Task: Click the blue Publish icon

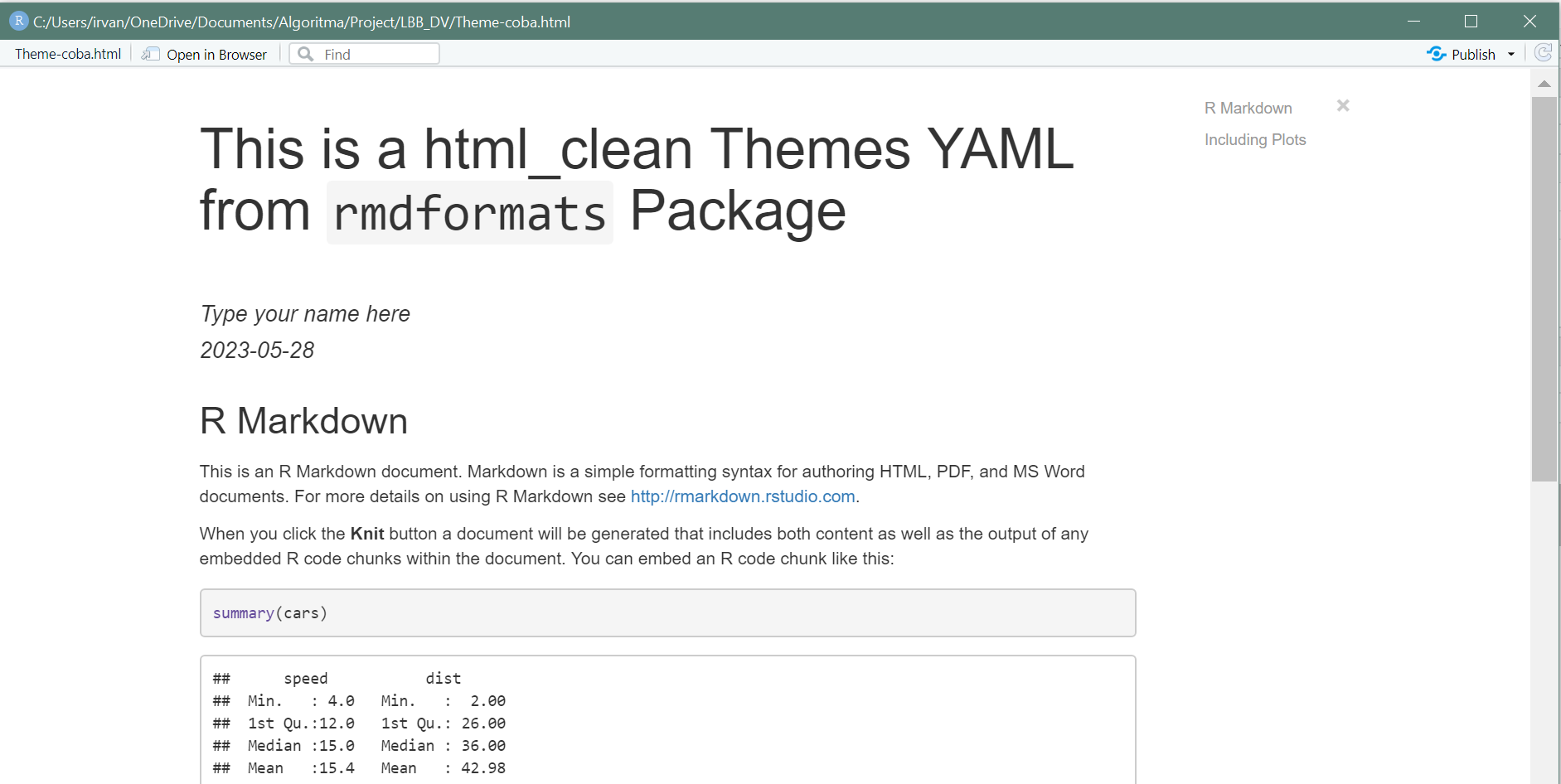Action: [x=1436, y=54]
